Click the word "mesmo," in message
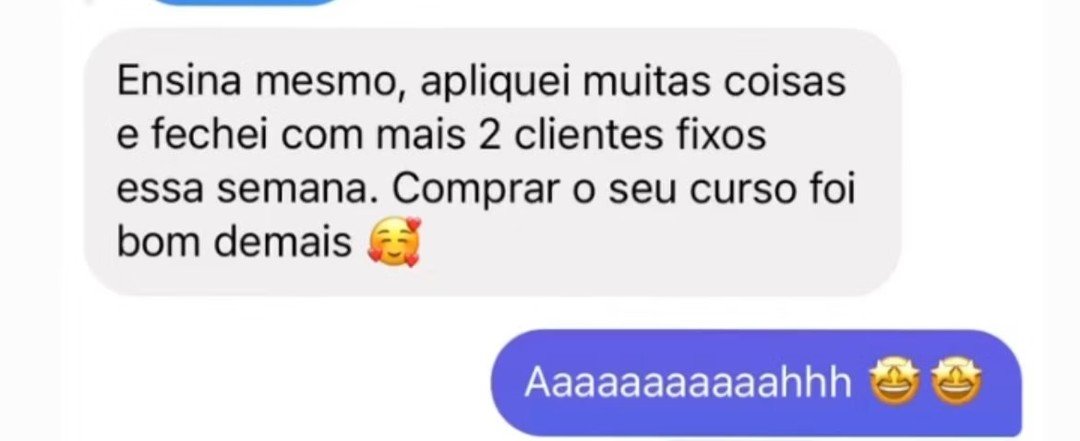 tap(331, 84)
